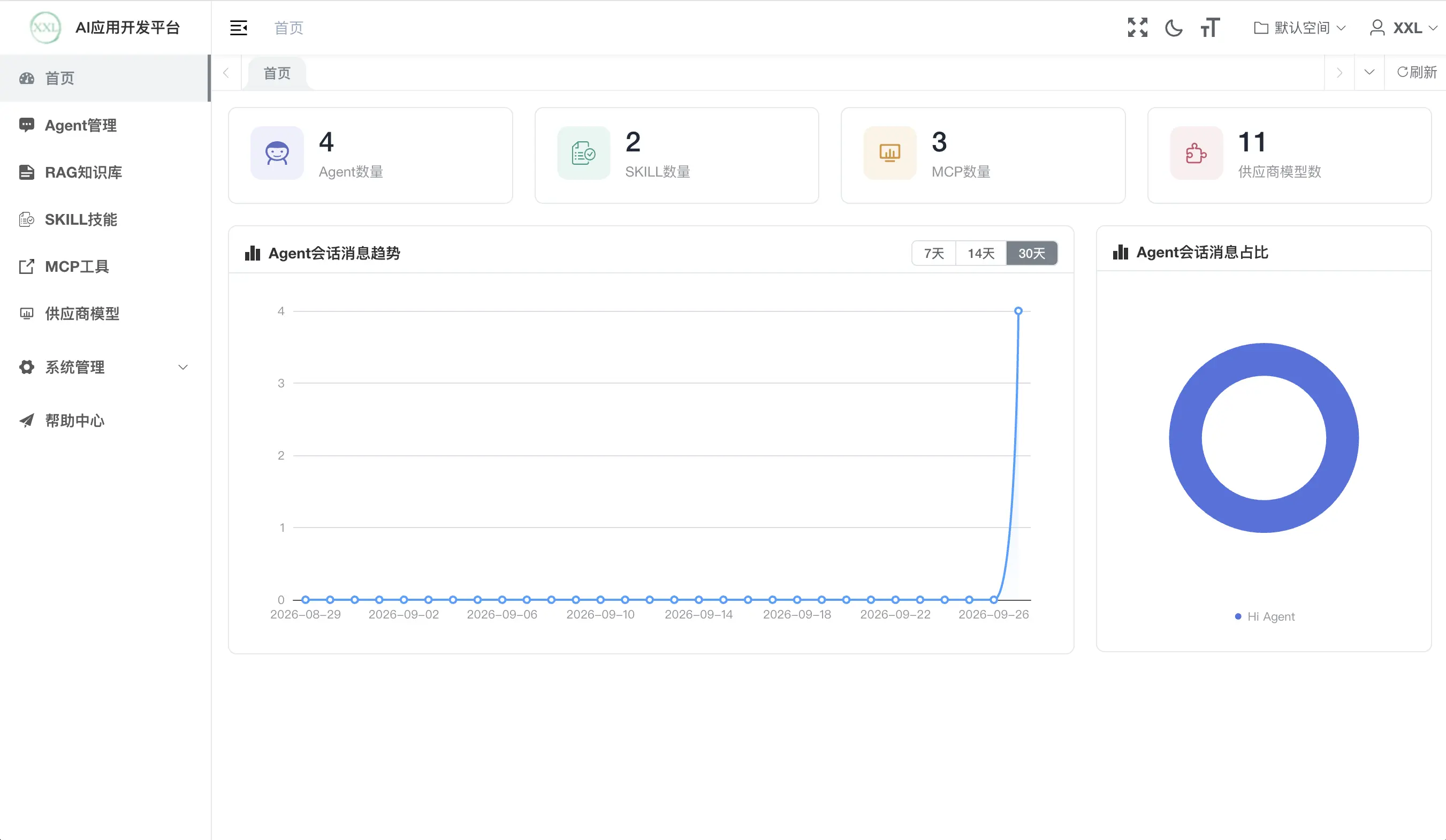
Task: Click the 供应商模型数 puzzle icon
Action: [1197, 153]
